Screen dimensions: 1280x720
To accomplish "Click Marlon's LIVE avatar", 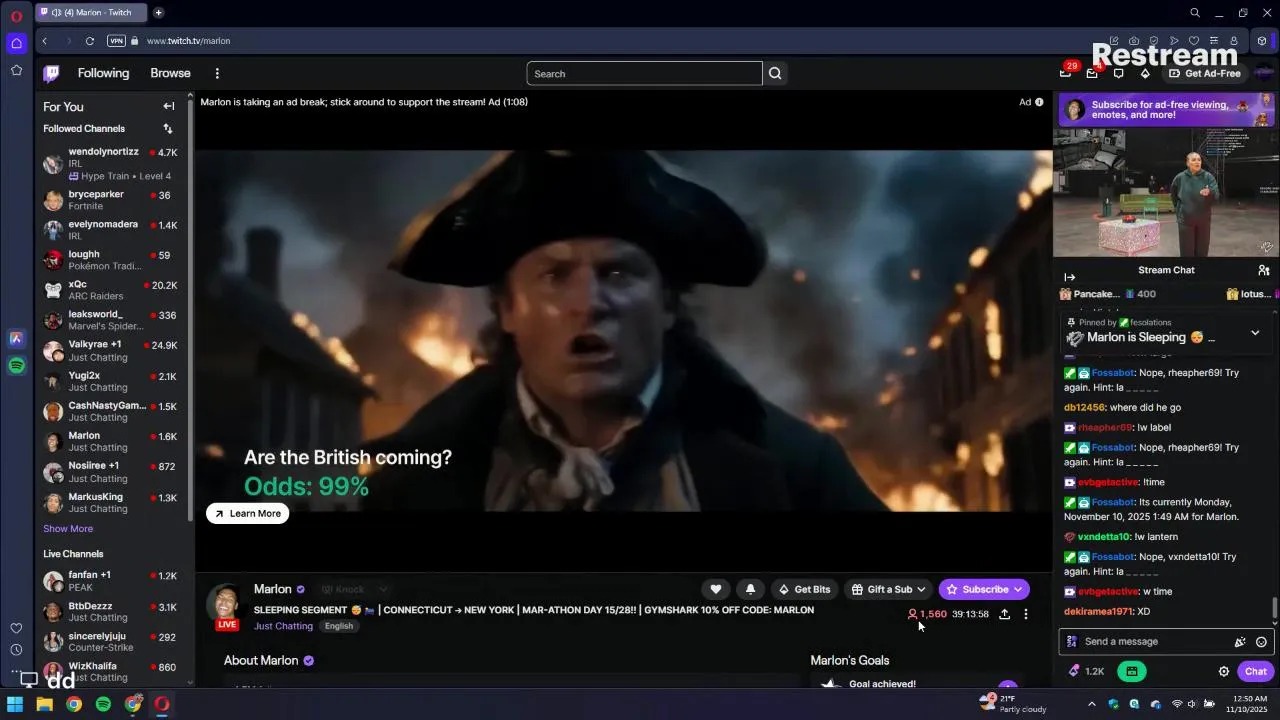I will click(227, 606).
